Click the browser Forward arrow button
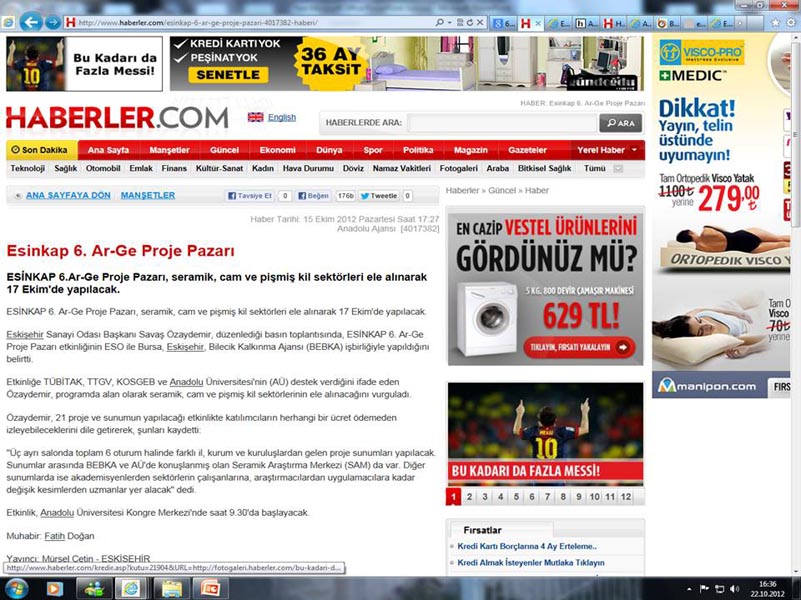 [x=52, y=22]
